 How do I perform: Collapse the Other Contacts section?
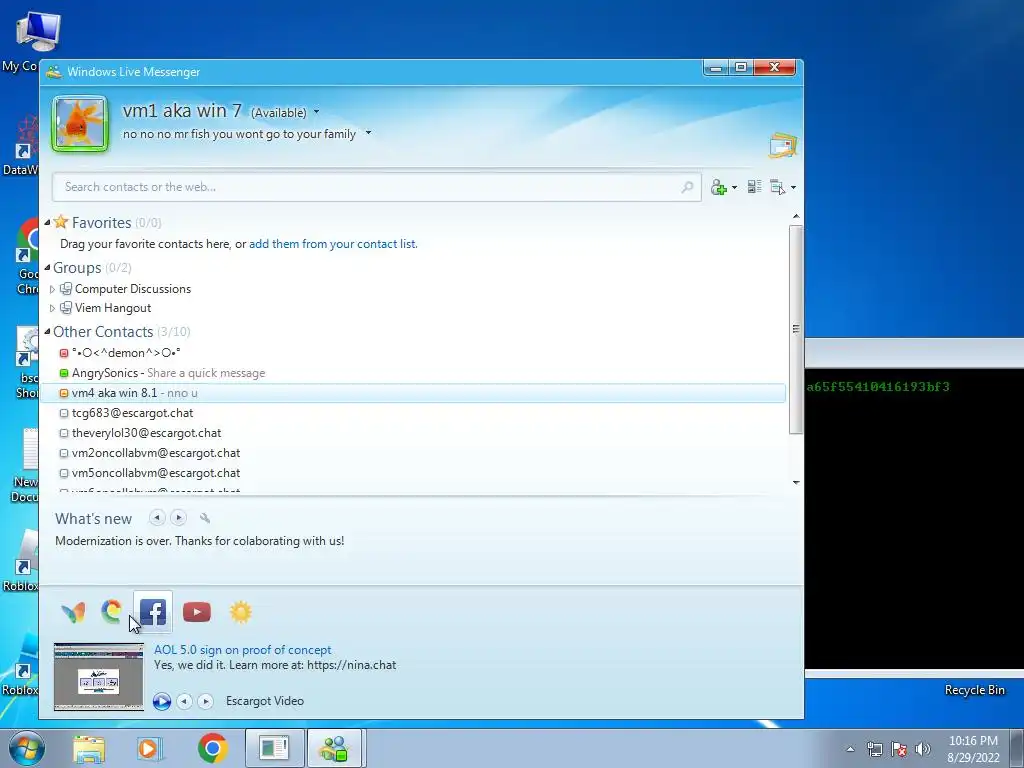[47, 332]
